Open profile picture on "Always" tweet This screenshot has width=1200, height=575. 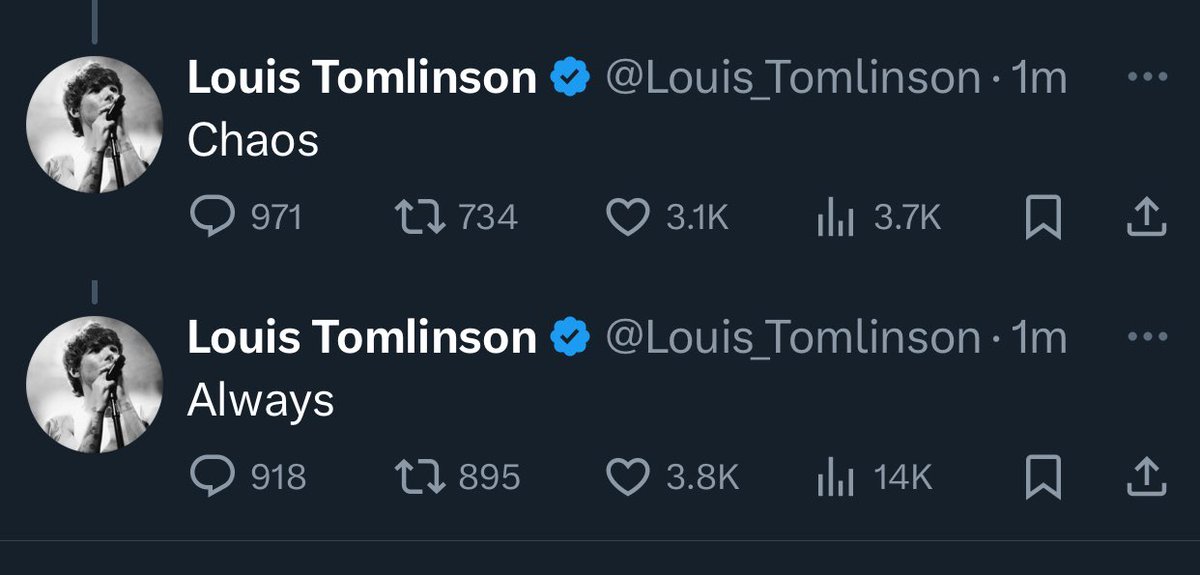coord(94,384)
